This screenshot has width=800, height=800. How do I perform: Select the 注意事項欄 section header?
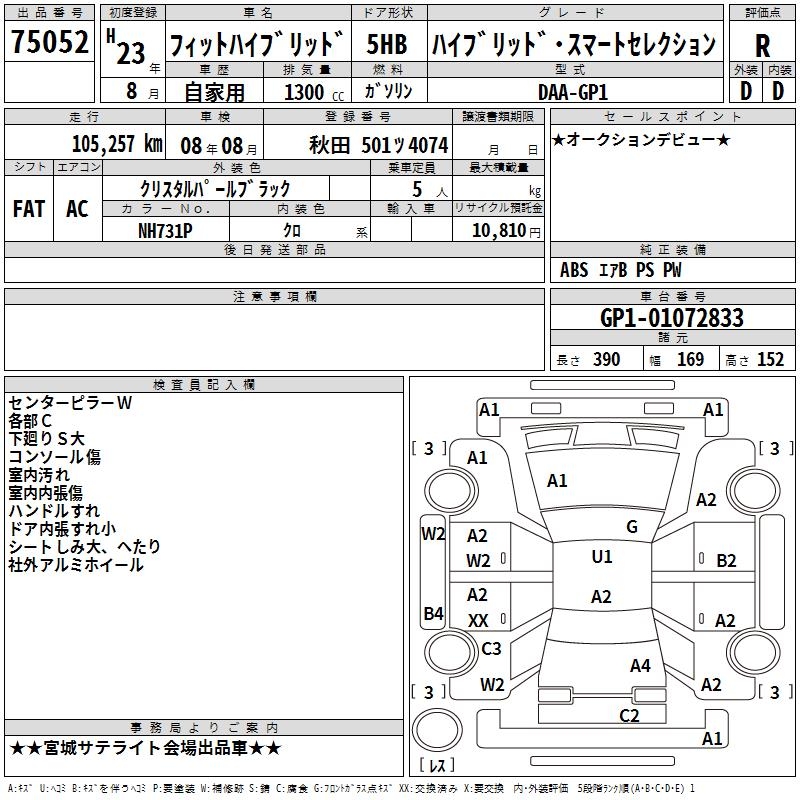(x=274, y=296)
